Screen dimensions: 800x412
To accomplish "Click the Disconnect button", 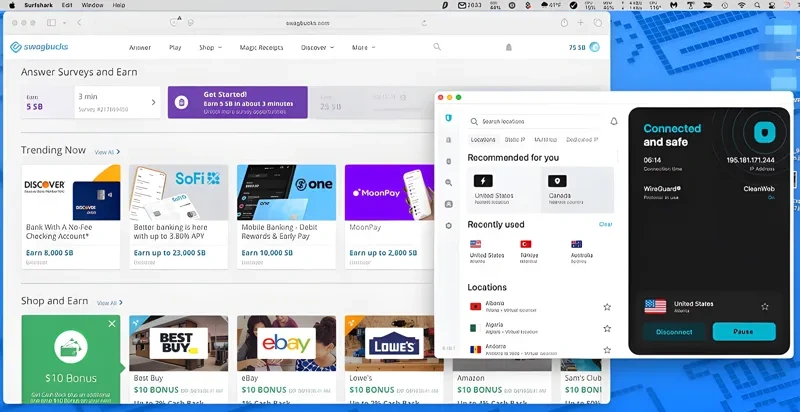I will (674, 332).
